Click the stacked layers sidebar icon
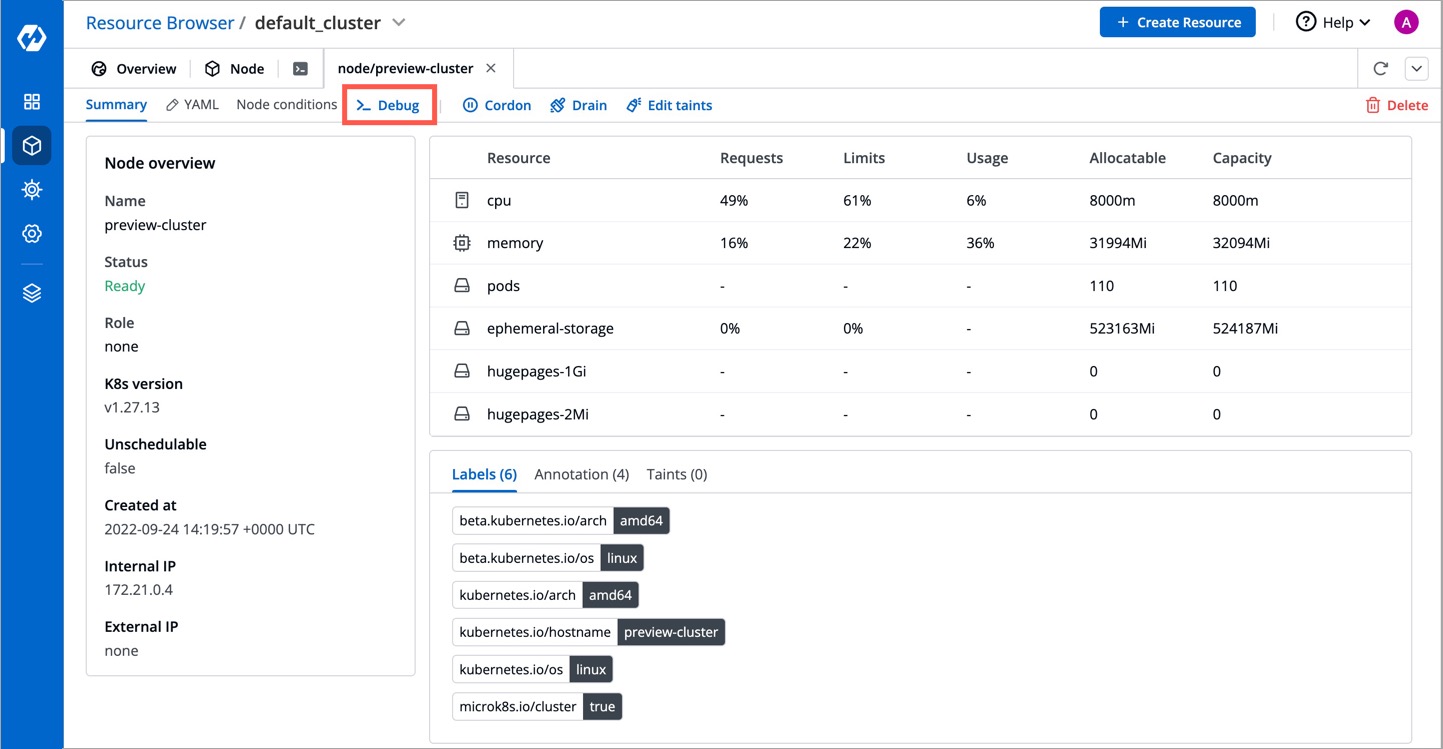This screenshot has width=1443, height=749. [32, 293]
